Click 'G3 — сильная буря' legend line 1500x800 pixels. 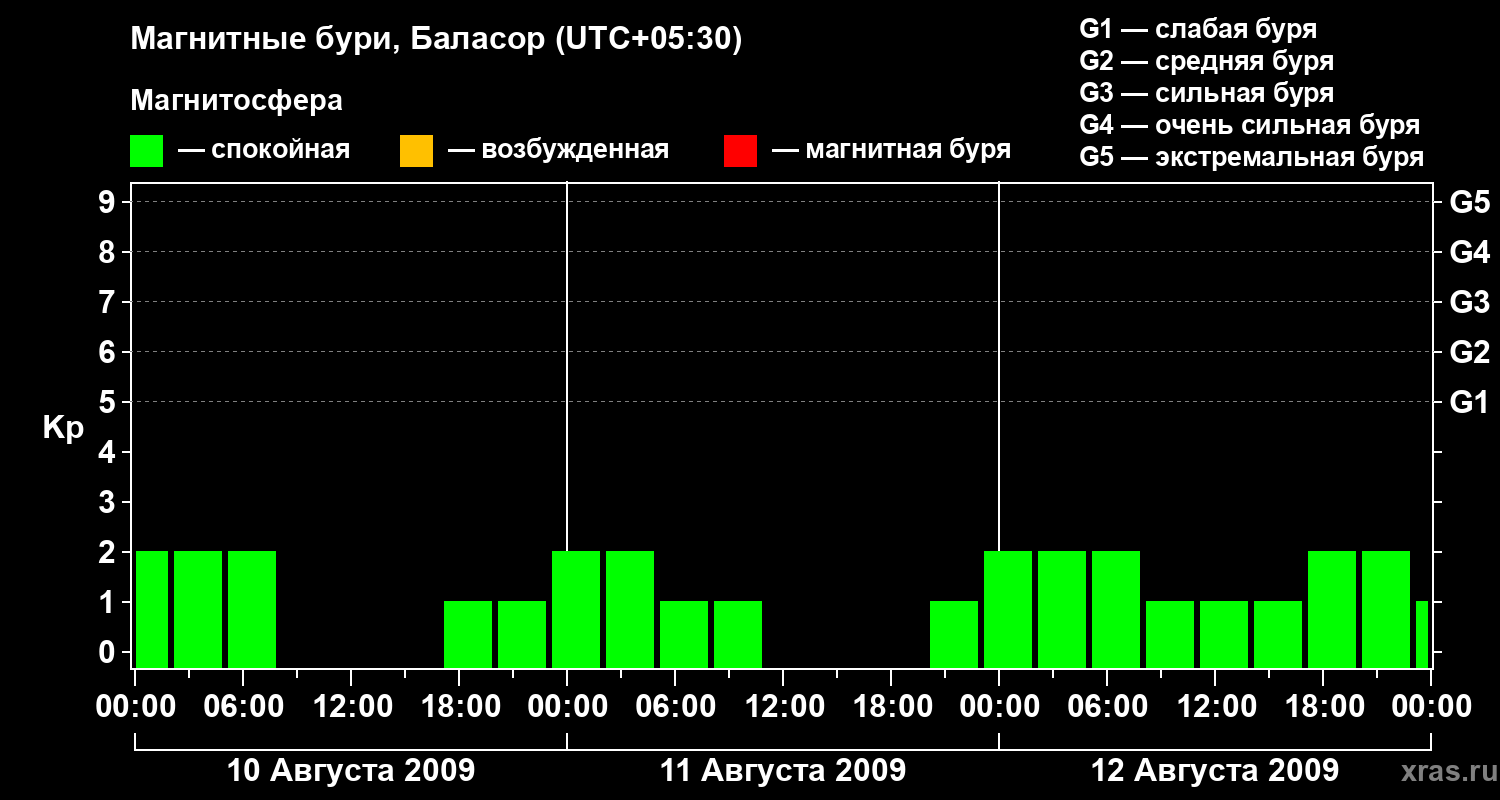coord(1206,93)
